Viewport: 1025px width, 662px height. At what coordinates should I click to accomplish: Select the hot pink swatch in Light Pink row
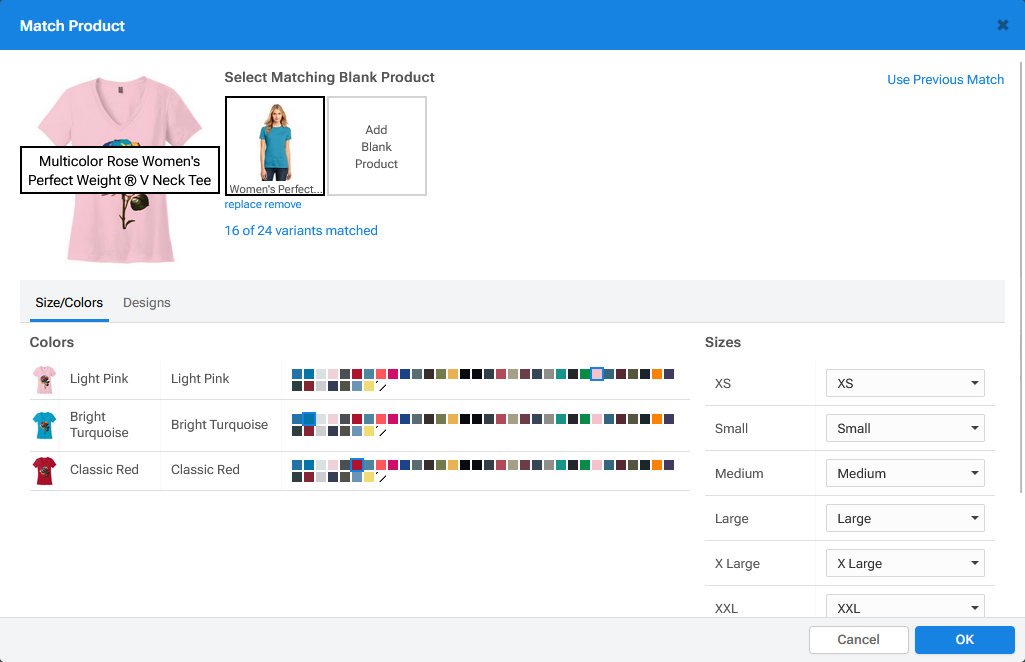point(393,374)
